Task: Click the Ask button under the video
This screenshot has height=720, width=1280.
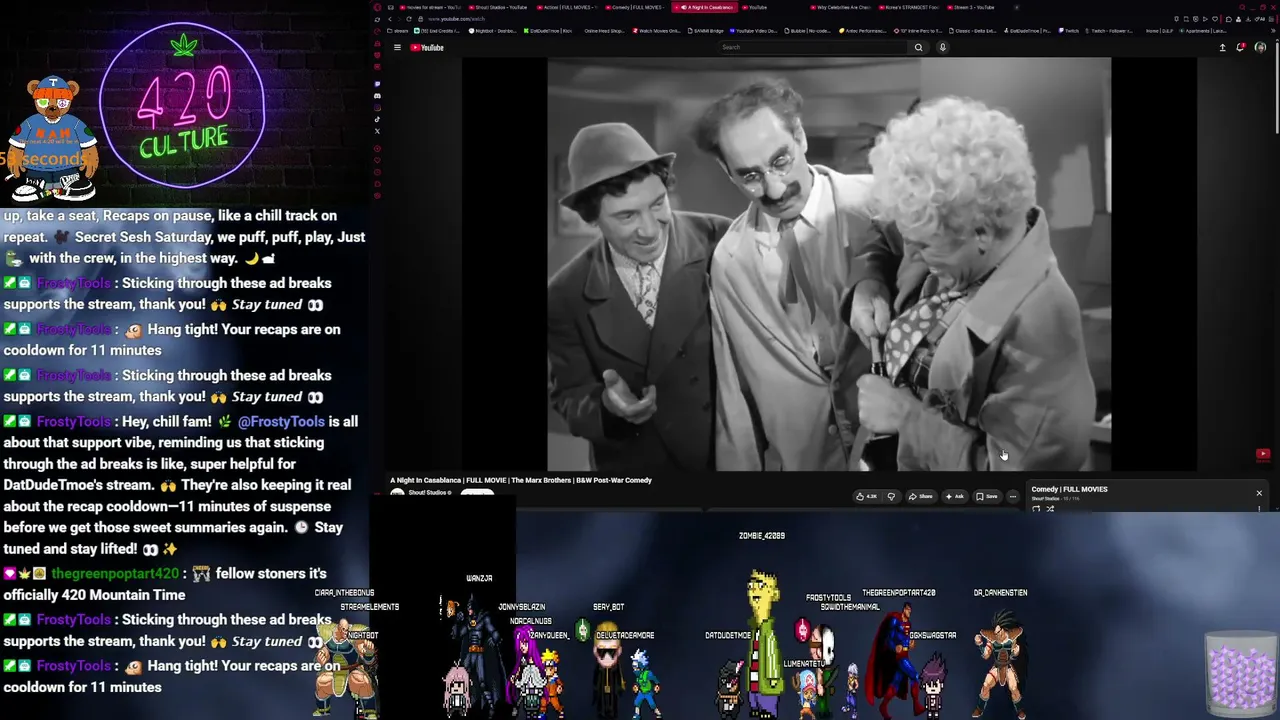Action: point(955,496)
